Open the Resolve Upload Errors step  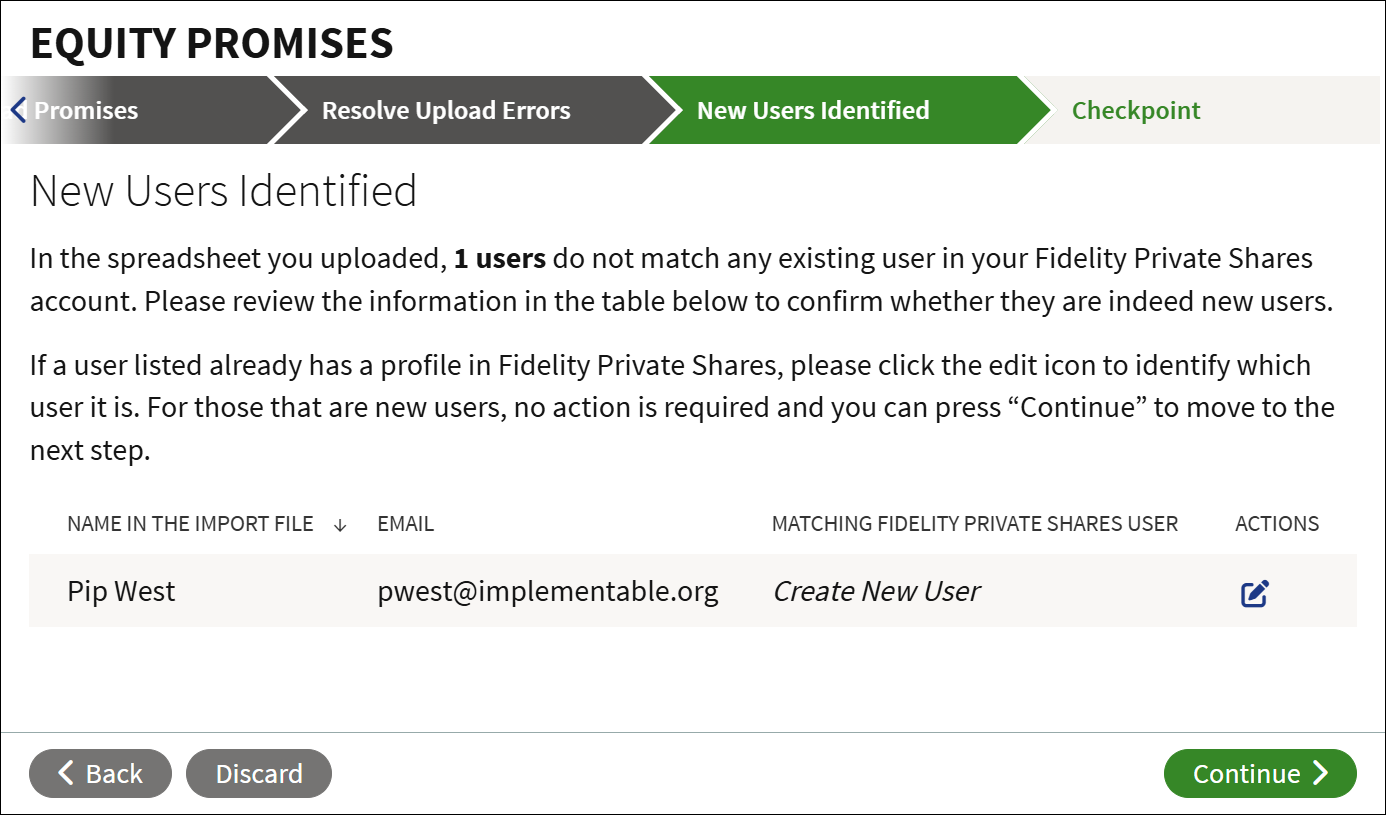coord(446,110)
